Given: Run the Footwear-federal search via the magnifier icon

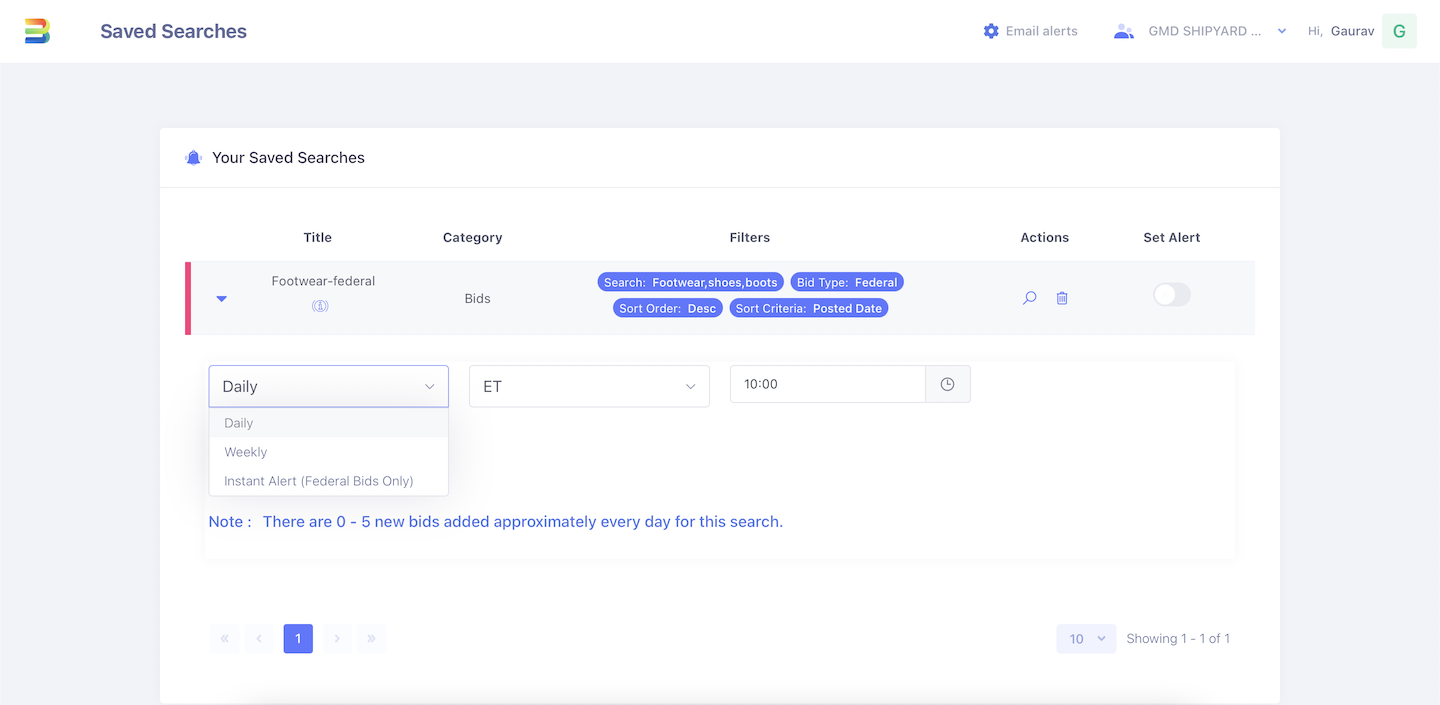Looking at the screenshot, I should coord(1029,297).
